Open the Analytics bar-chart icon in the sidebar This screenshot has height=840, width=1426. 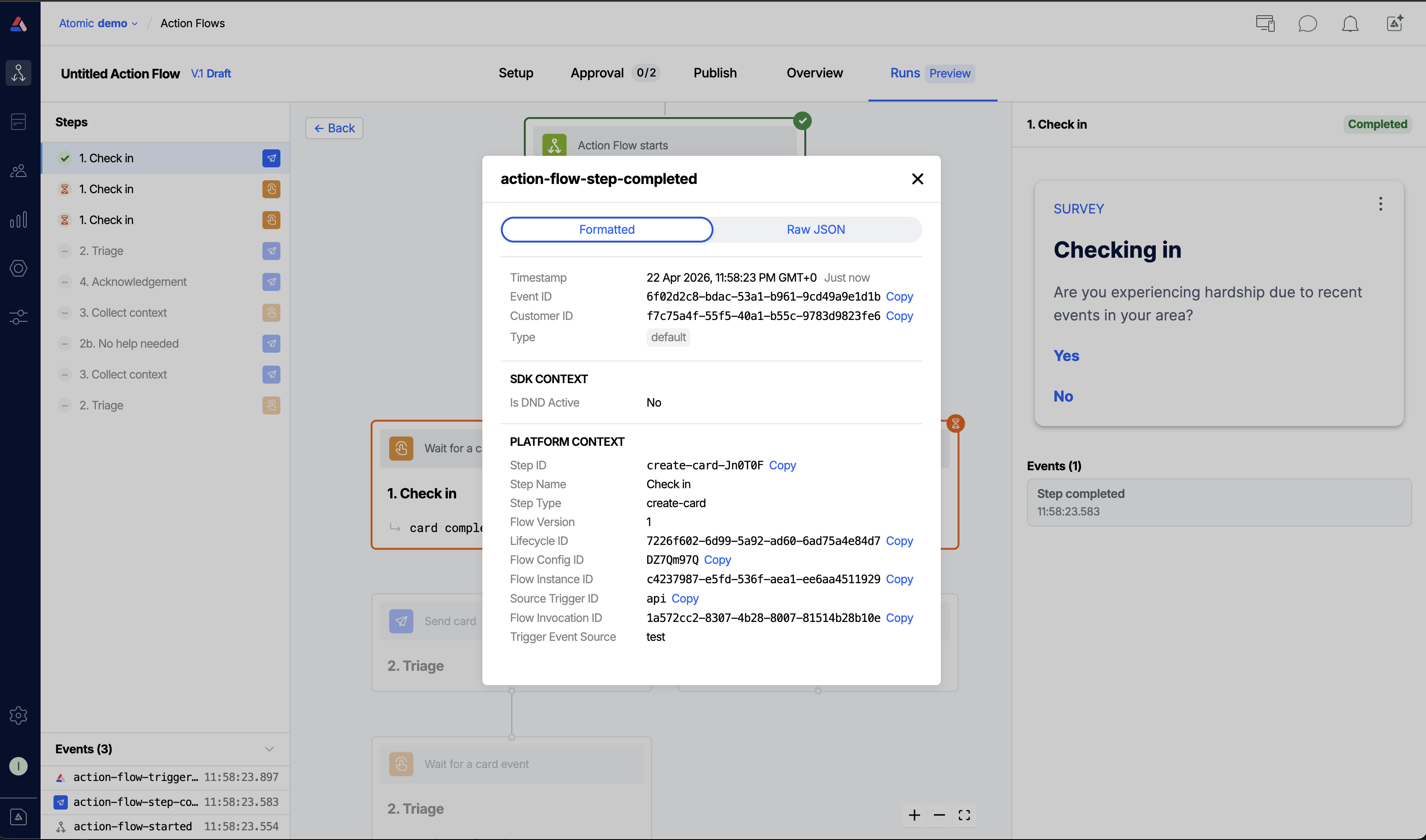pyautogui.click(x=19, y=220)
